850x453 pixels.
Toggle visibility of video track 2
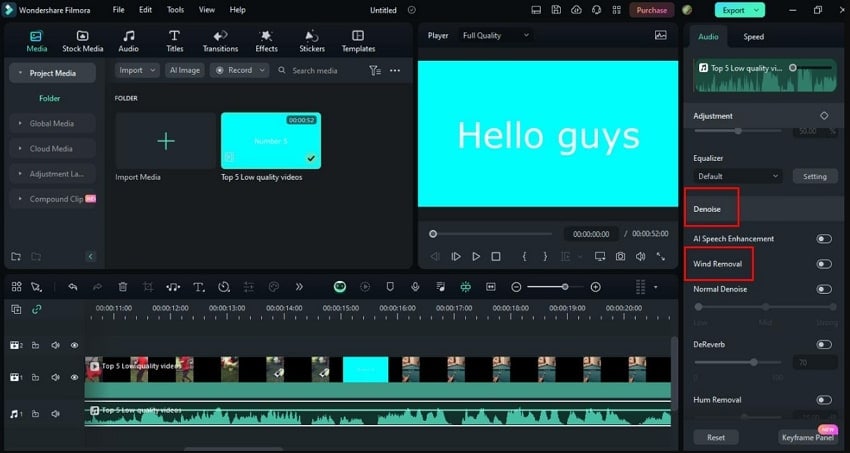pyautogui.click(x=74, y=345)
